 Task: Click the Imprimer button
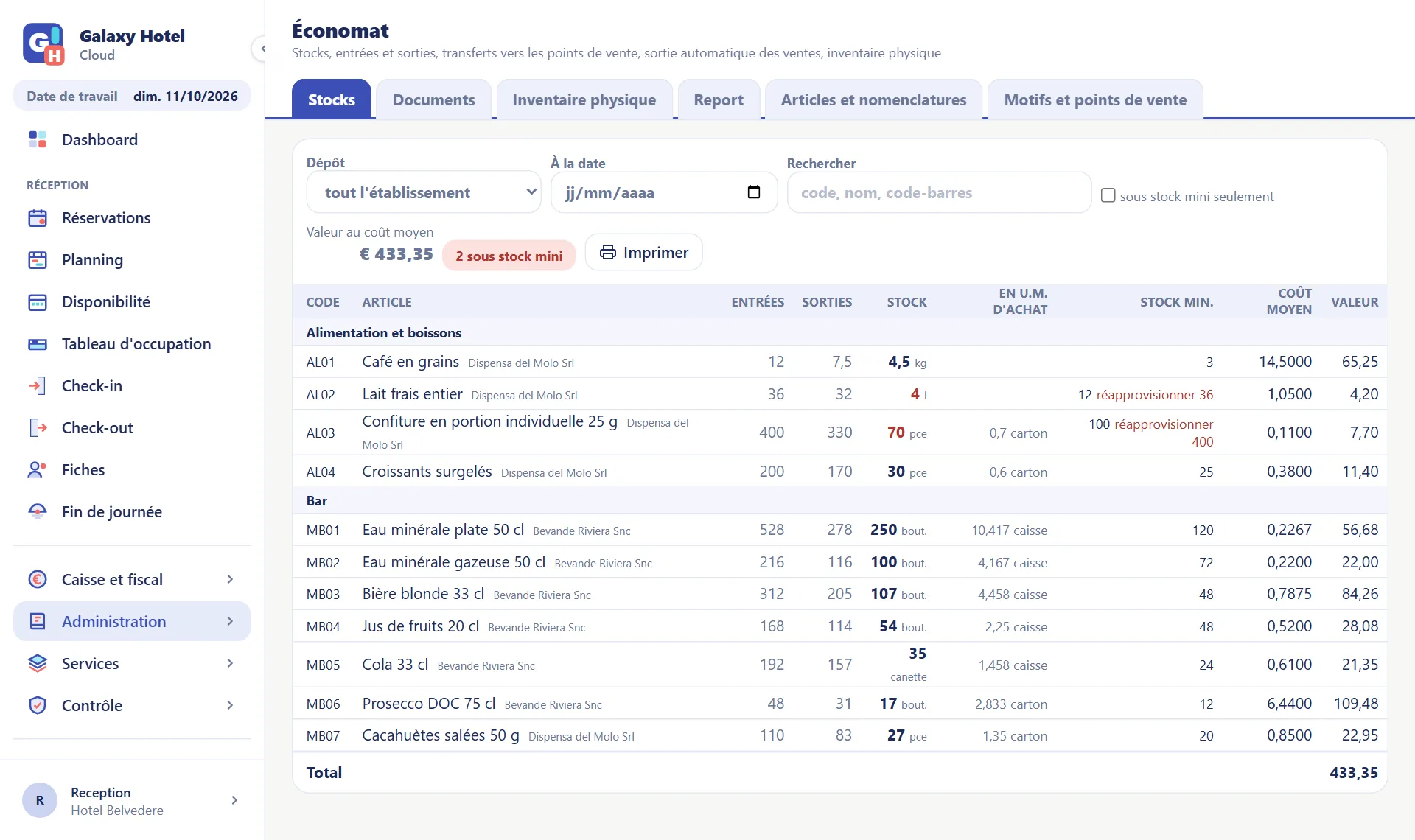(x=643, y=253)
